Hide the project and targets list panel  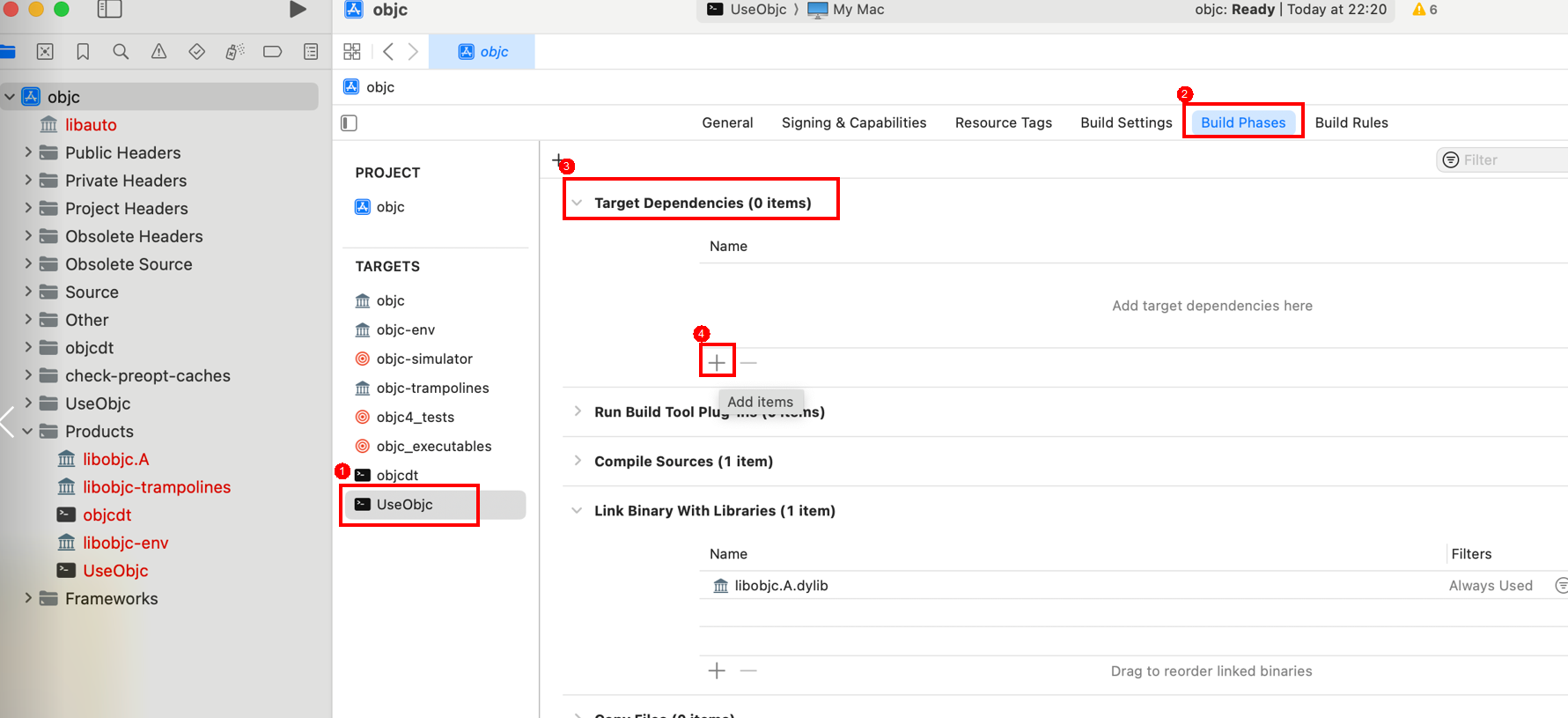[349, 123]
